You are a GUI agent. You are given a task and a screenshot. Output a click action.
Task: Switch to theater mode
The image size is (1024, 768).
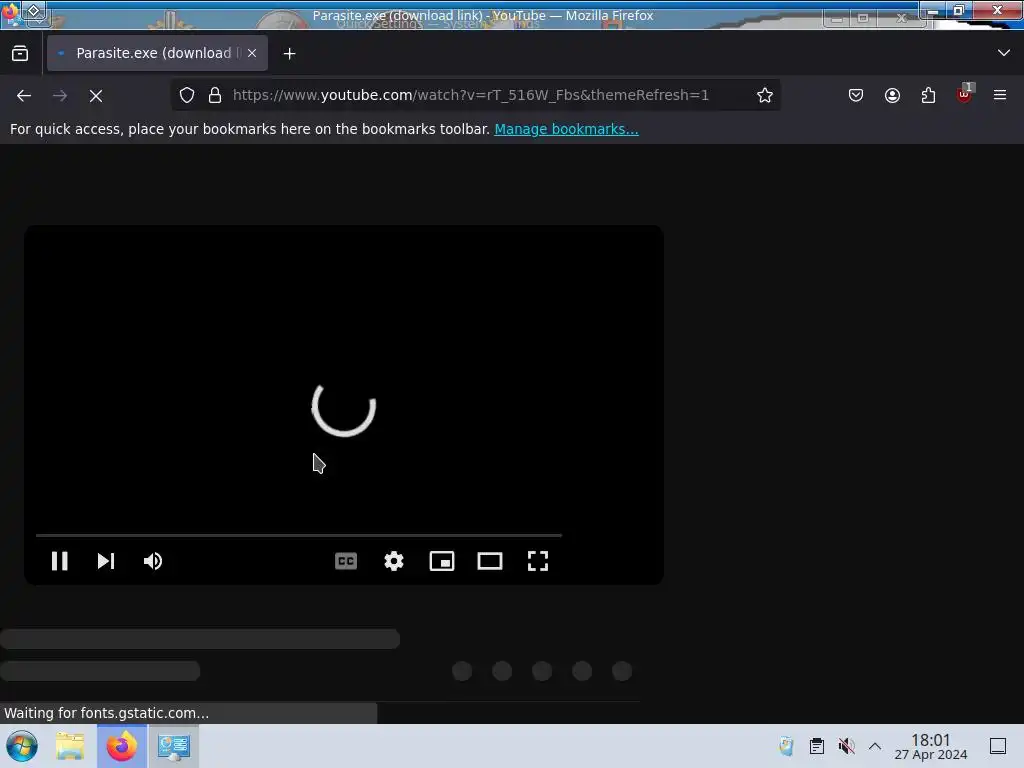[490, 561]
